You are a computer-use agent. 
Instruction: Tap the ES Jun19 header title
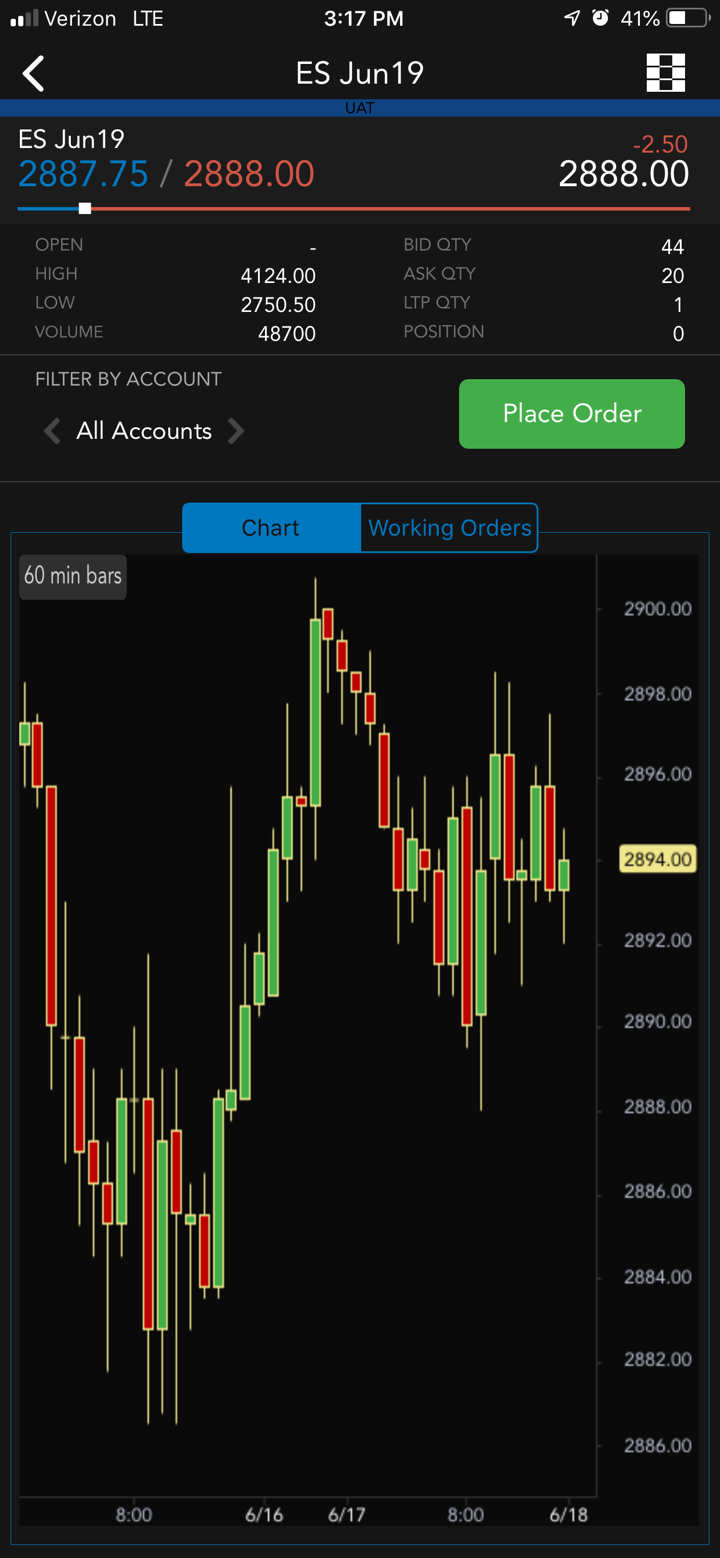click(360, 73)
